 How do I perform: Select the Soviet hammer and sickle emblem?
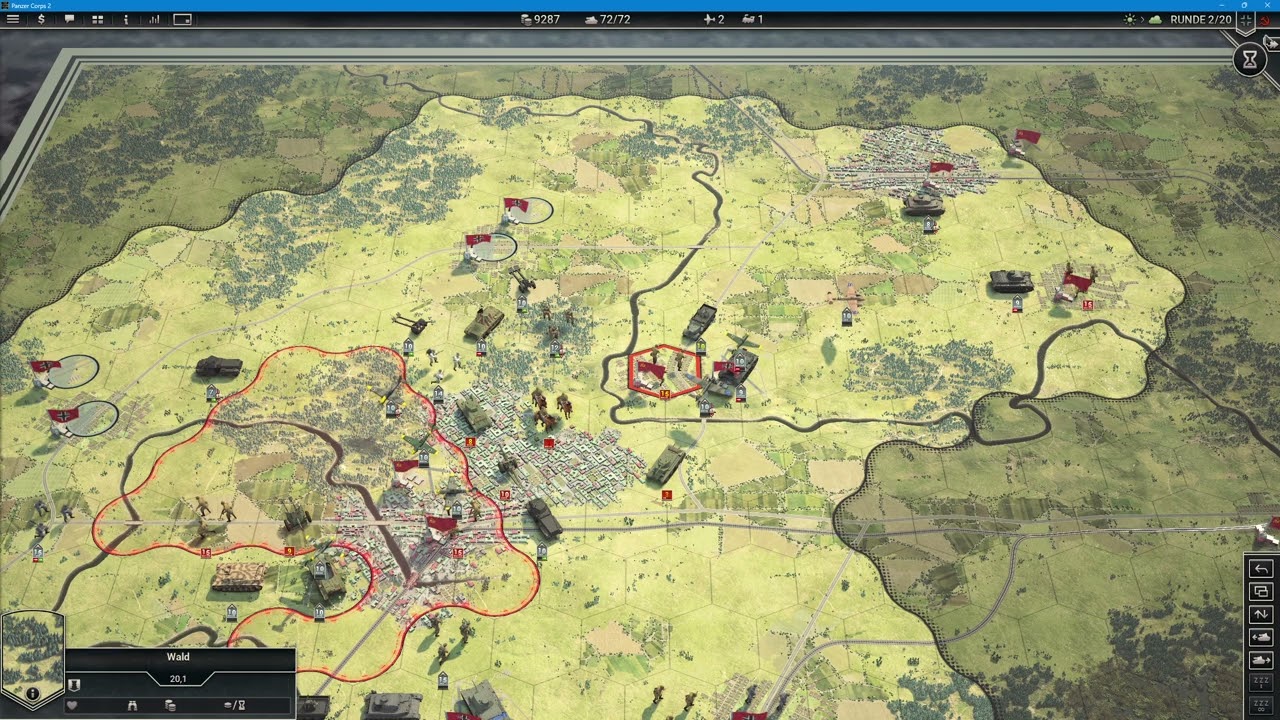tap(1264, 21)
